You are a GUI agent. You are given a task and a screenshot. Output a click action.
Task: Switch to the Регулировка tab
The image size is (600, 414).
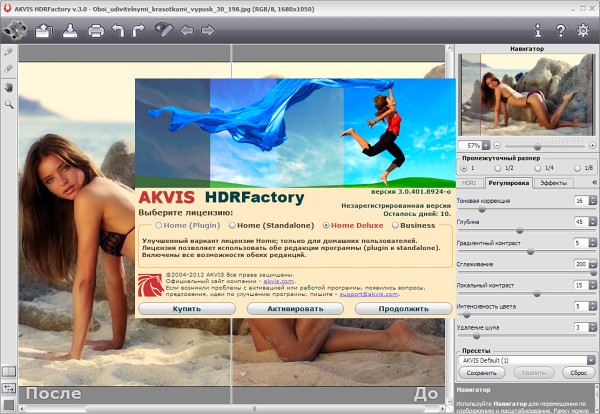[509, 183]
